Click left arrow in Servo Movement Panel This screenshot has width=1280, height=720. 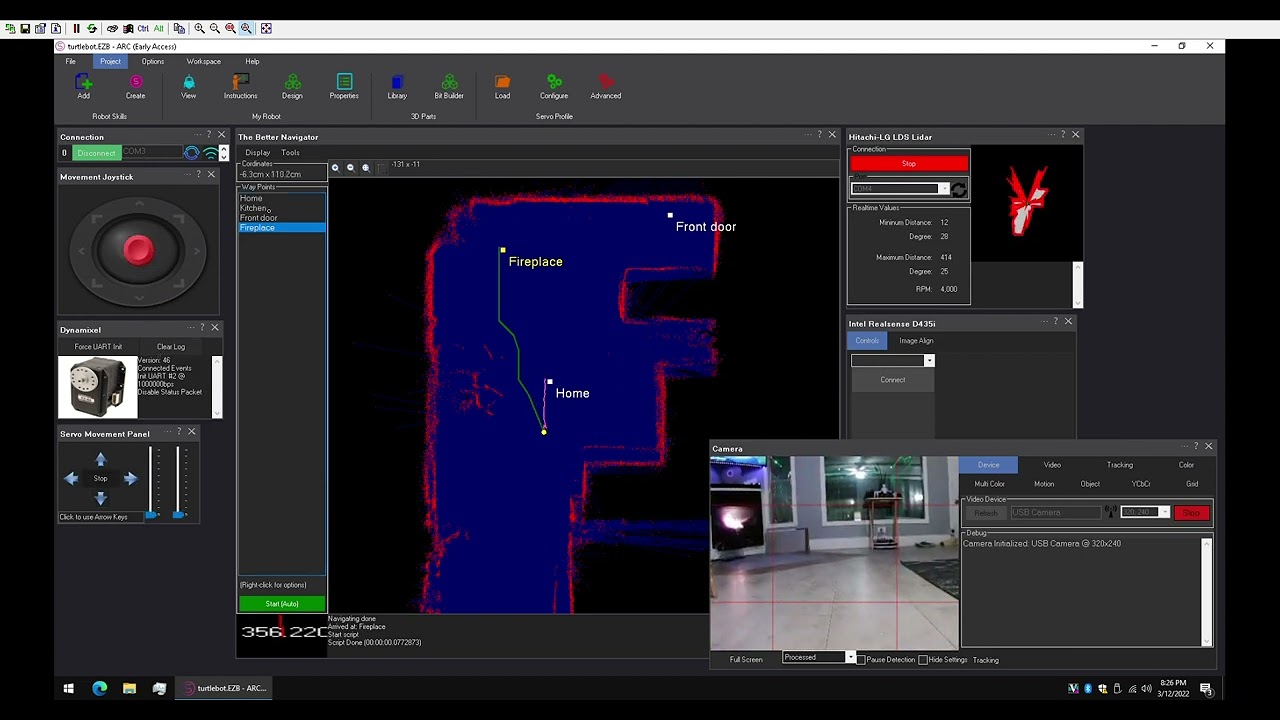[71, 479]
